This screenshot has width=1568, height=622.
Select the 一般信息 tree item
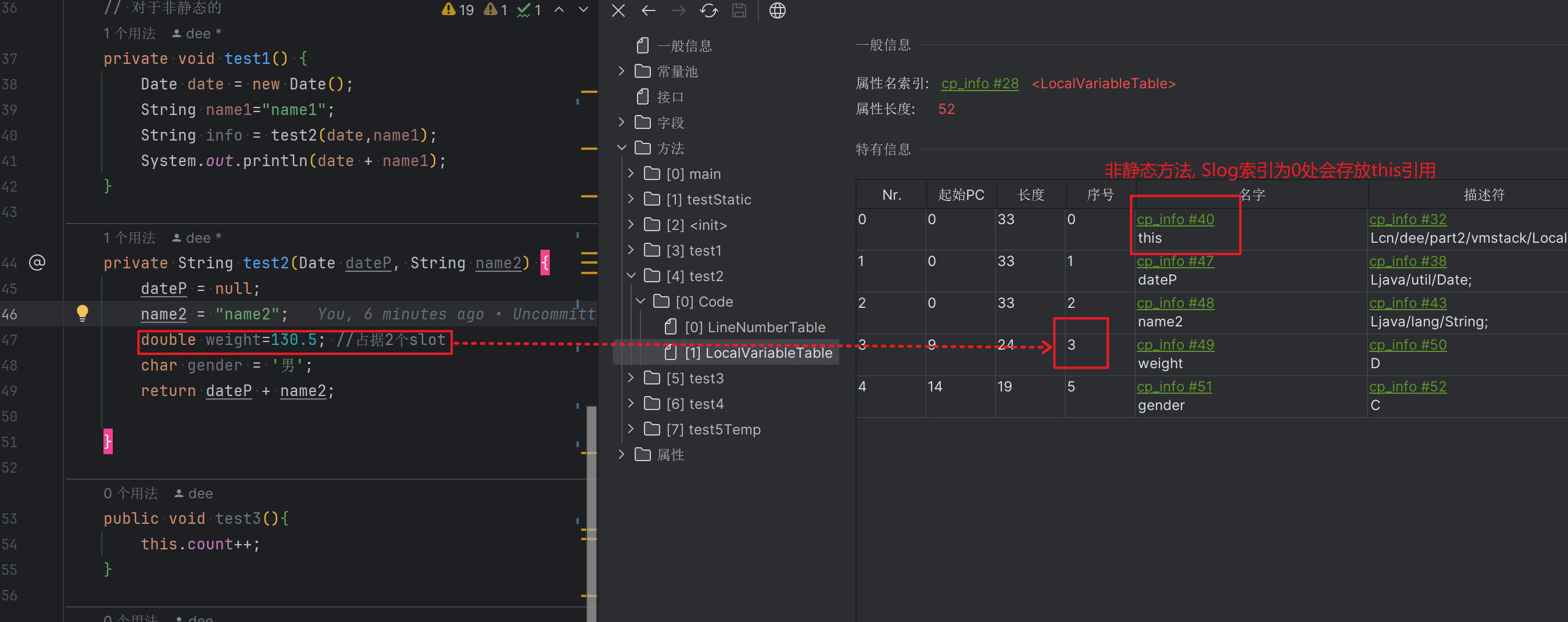pyautogui.click(x=683, y=46)
